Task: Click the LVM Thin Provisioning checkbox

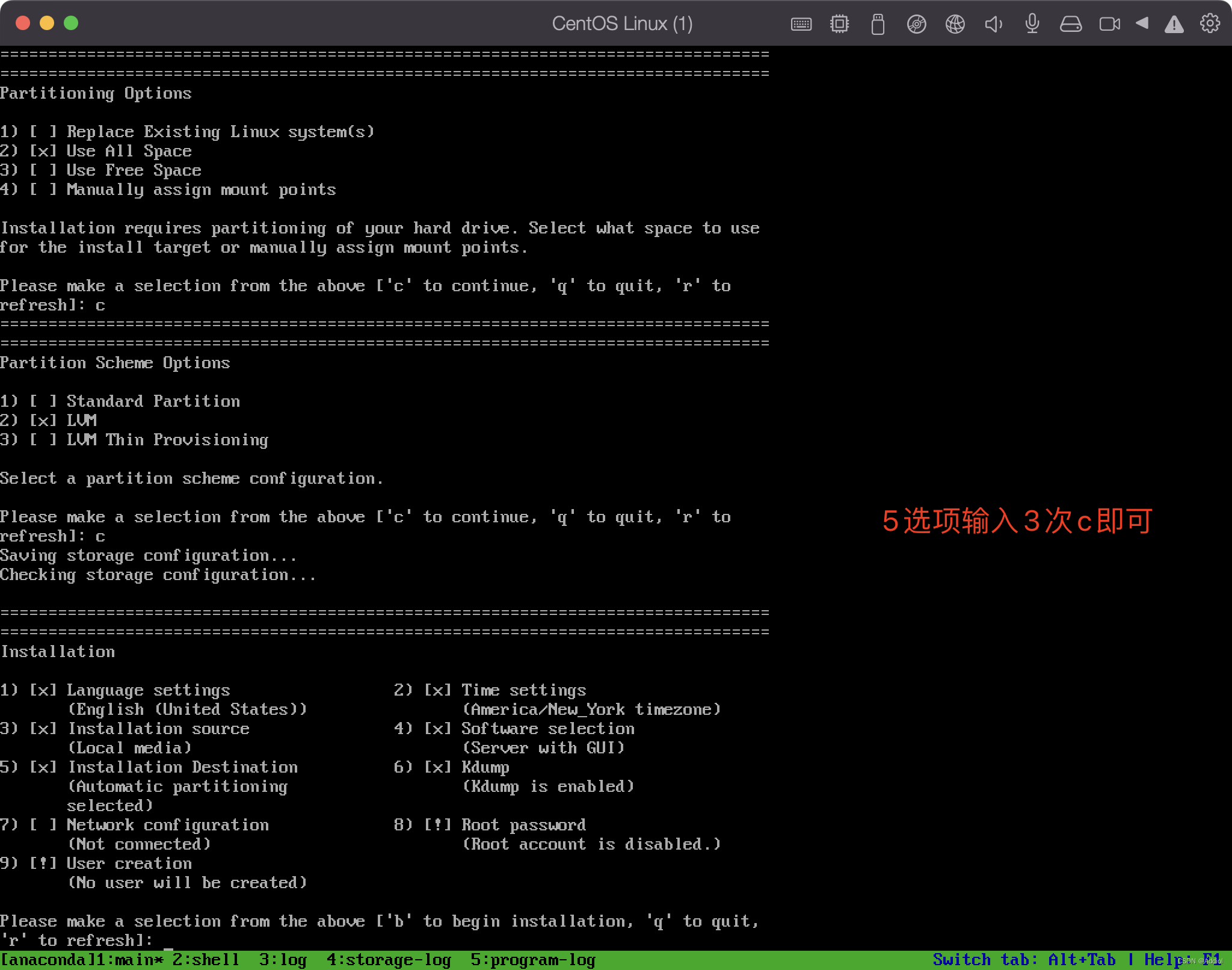Action: pos(43,440)
